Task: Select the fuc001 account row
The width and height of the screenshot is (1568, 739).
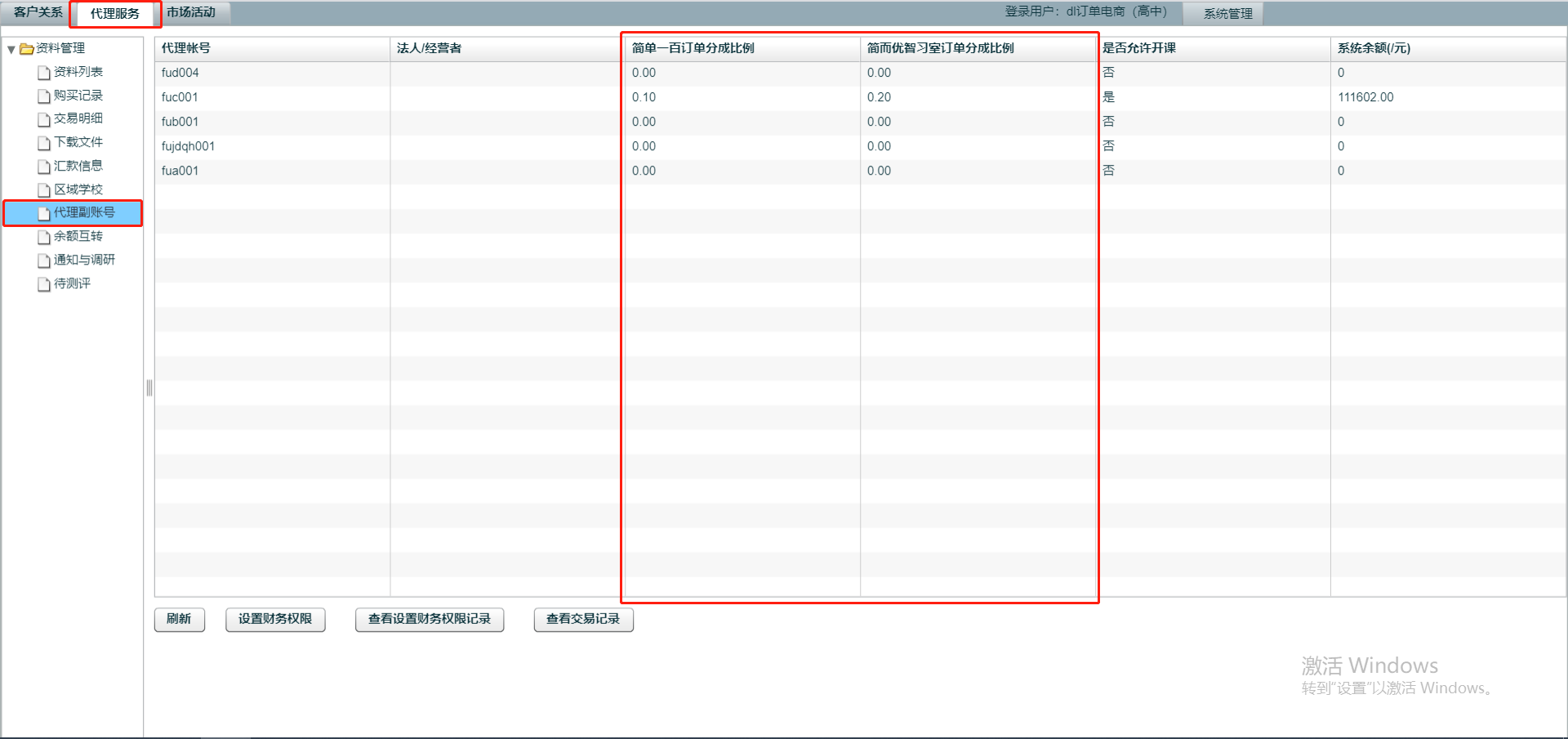Action: click(180, 97)
